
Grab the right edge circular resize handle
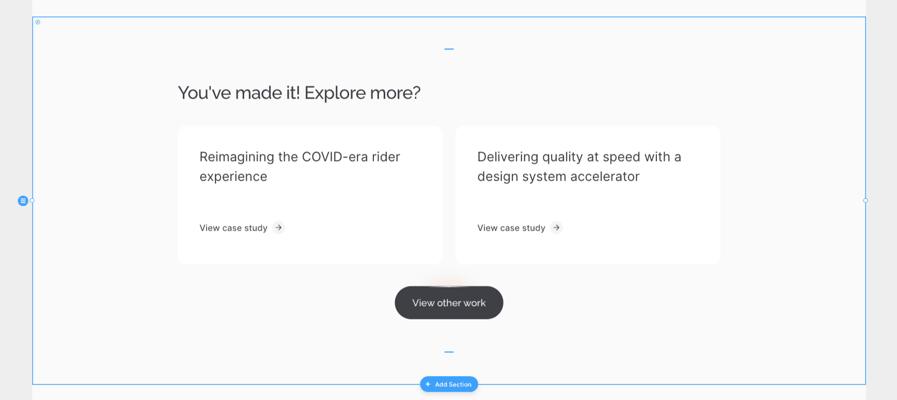tap(866, 200)
